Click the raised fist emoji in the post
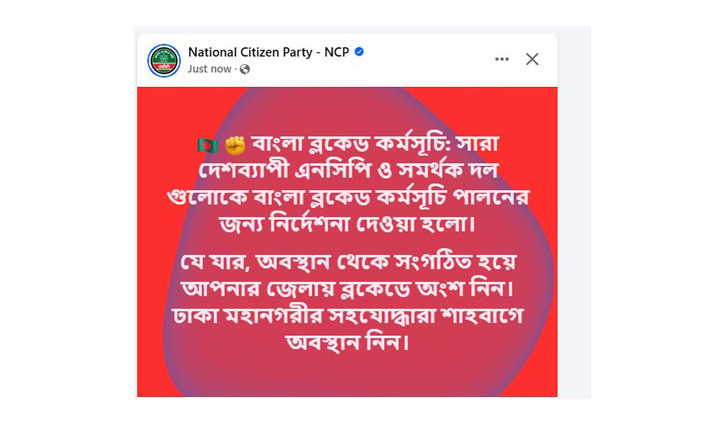 pyautogui.click(x=235, y=145)
